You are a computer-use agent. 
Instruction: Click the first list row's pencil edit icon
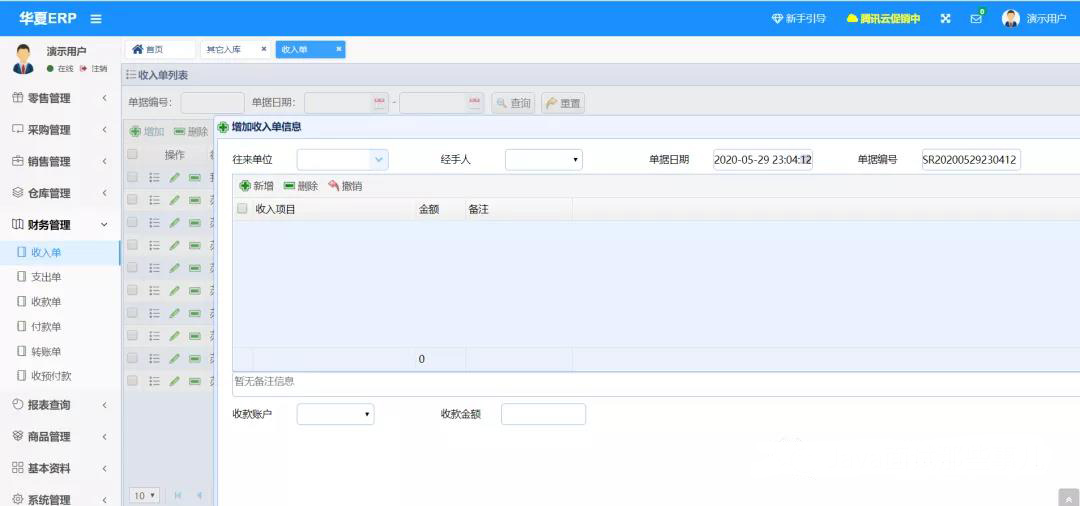[174, 178]
